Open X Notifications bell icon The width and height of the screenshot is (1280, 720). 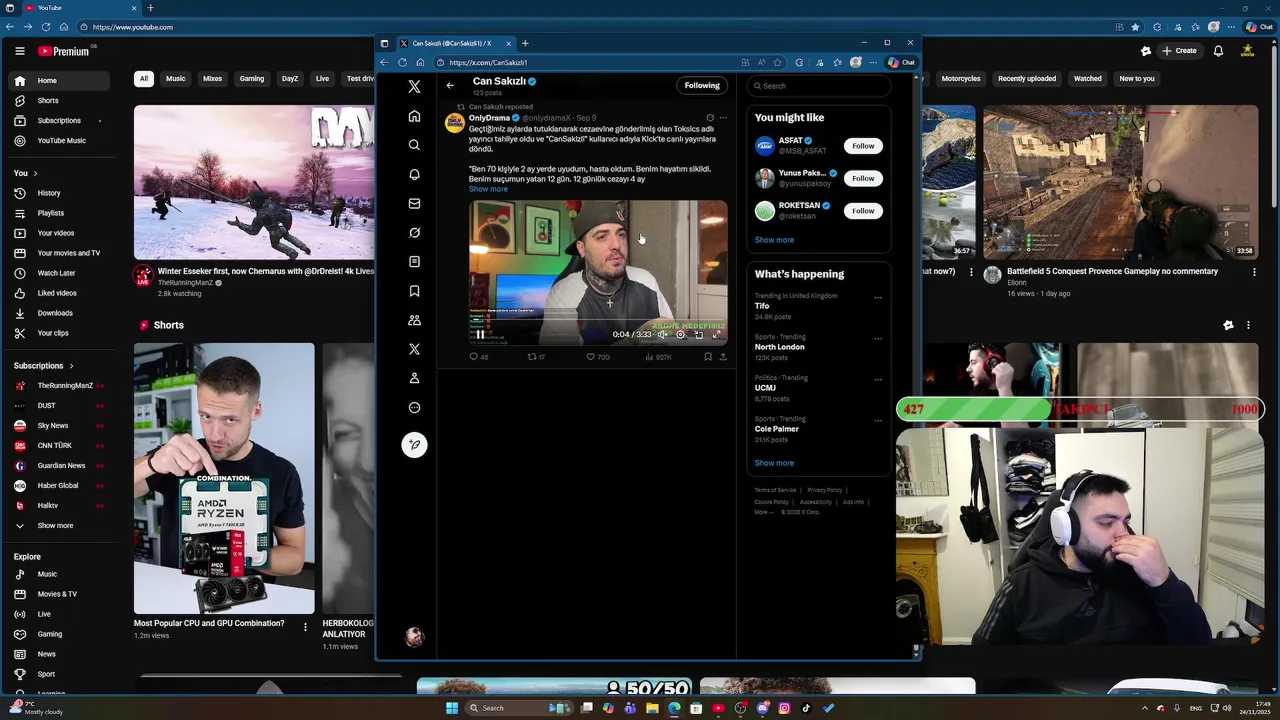pyautogui.click(x=414, y=174)
